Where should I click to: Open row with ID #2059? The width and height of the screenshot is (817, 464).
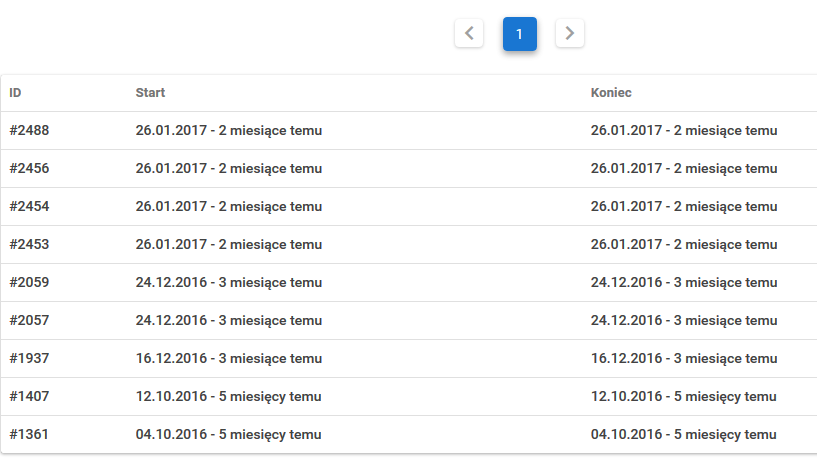29,283
